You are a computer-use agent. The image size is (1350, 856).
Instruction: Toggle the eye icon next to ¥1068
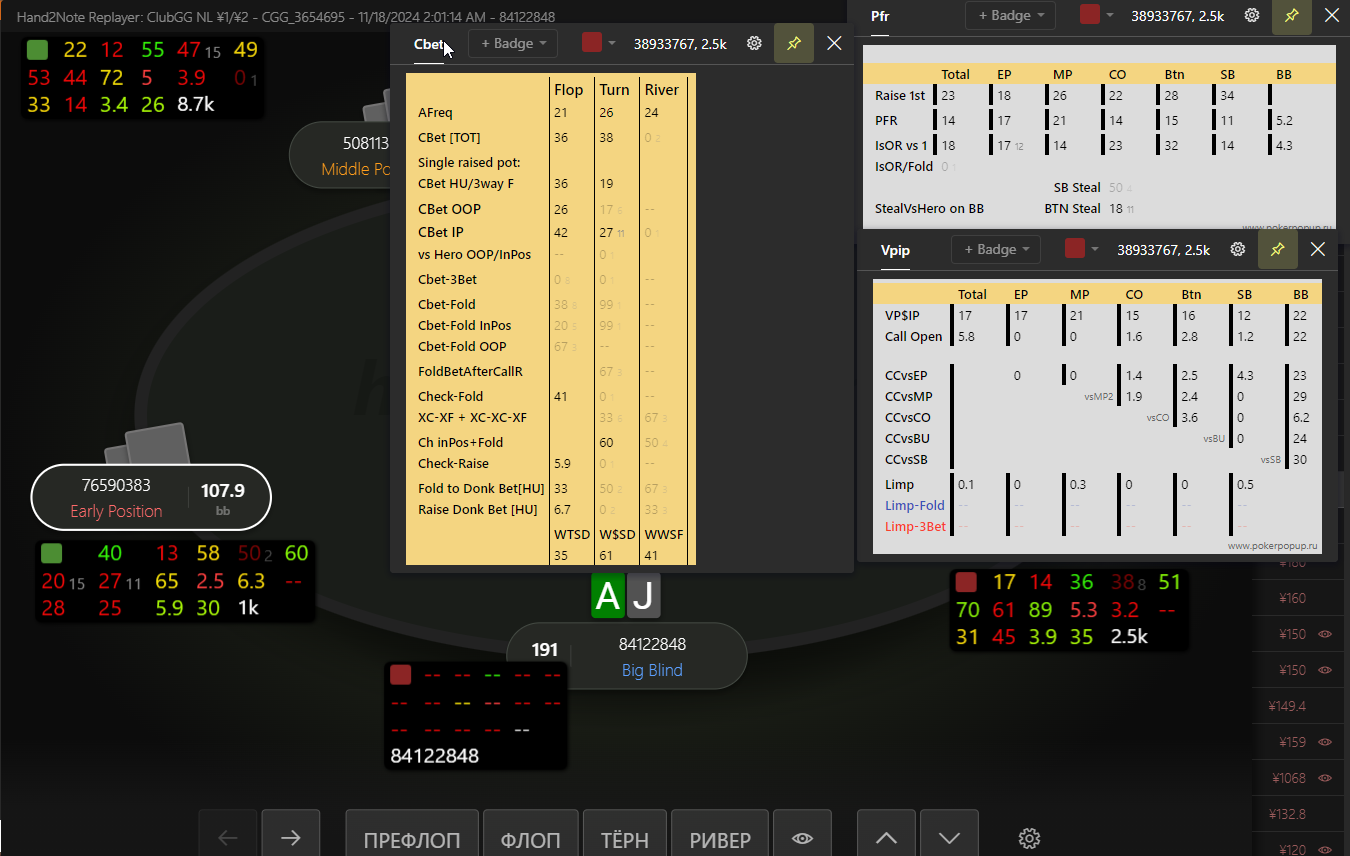pyautogui.click(x=1326, y=778)
